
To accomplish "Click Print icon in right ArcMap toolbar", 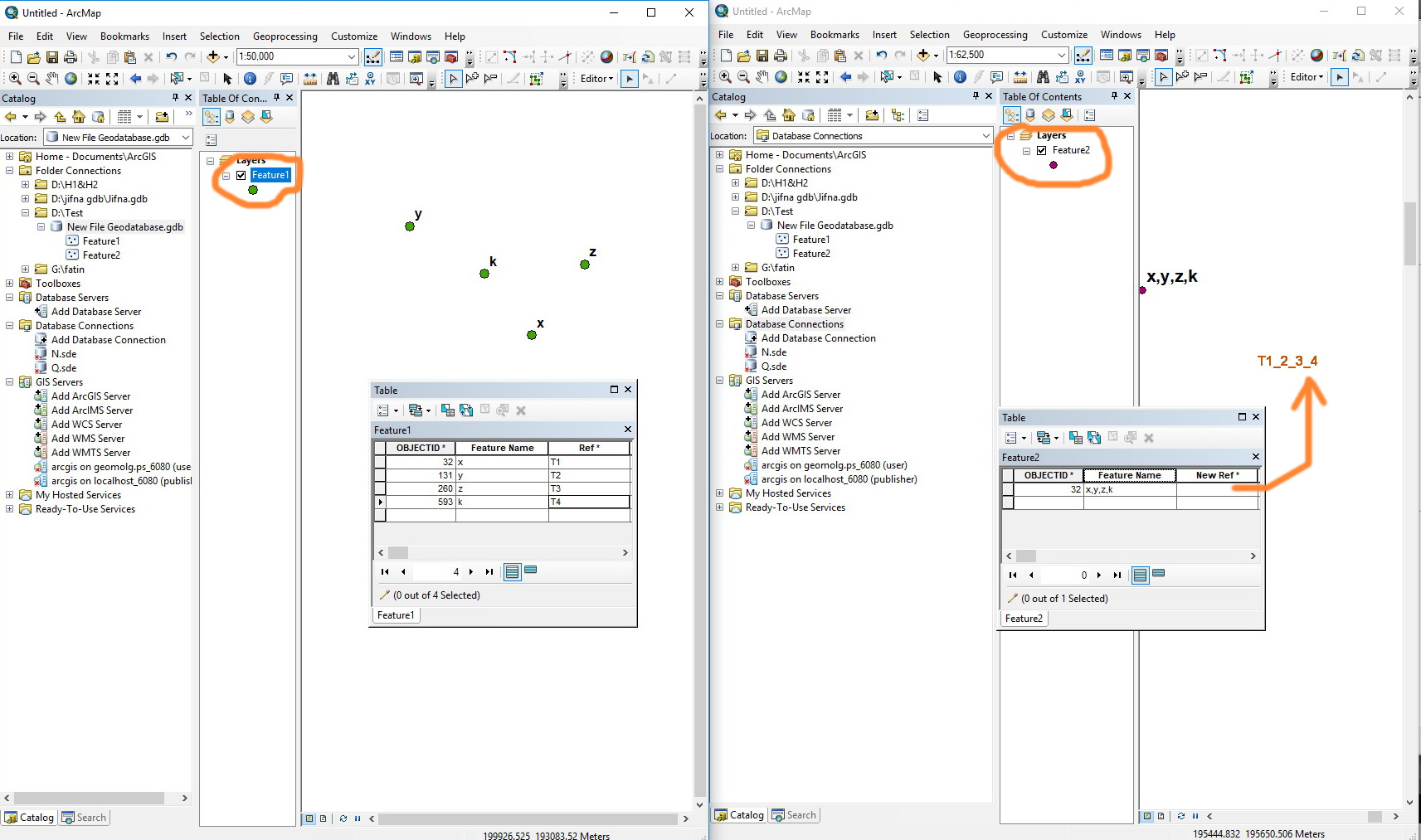I will 781,56.
